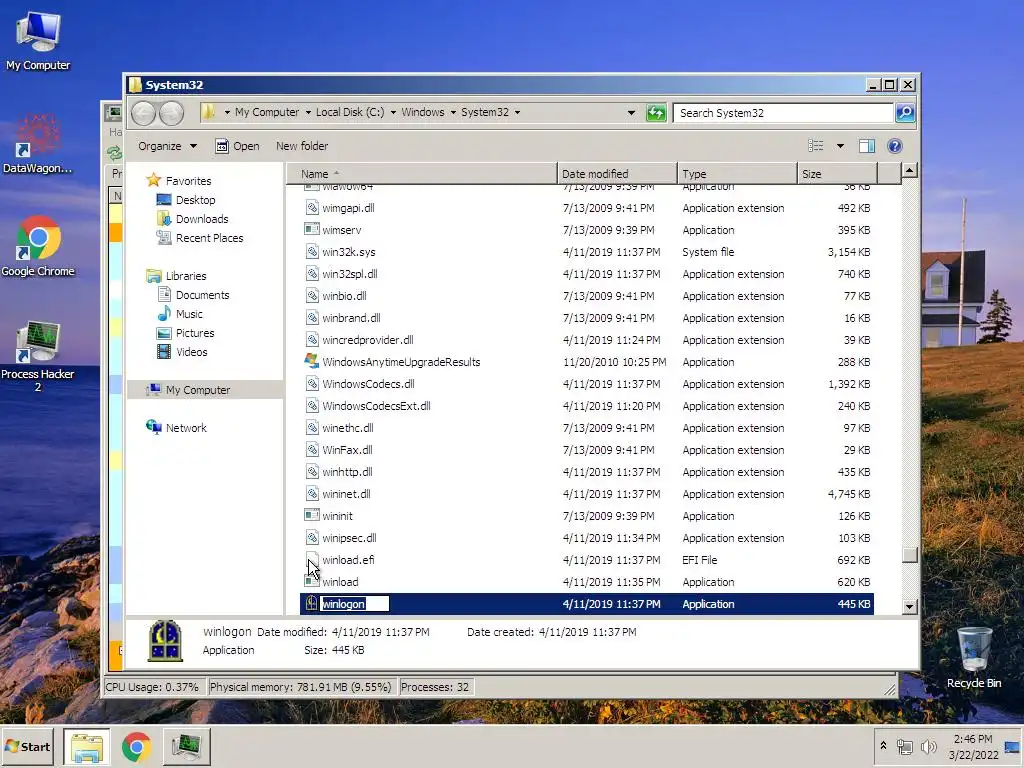Viewport: 1024px width, 768px height.
Task: Open Explorer help question mark
Action: (895, 146)
